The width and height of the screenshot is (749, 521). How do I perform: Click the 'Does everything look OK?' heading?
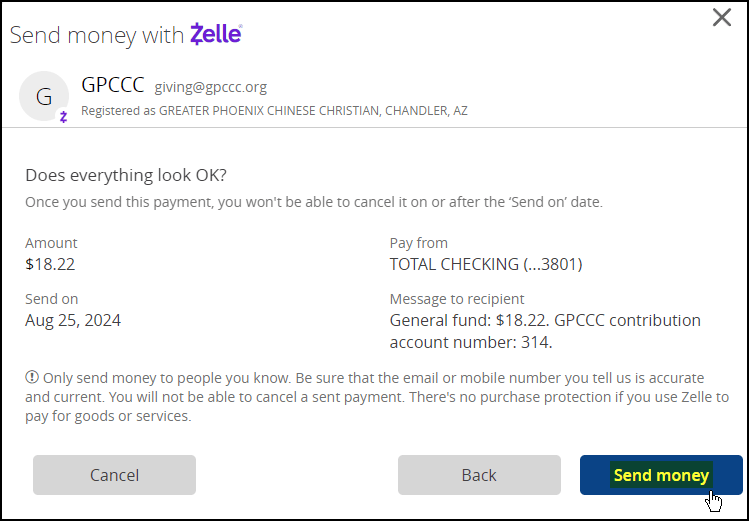[126, 175]
